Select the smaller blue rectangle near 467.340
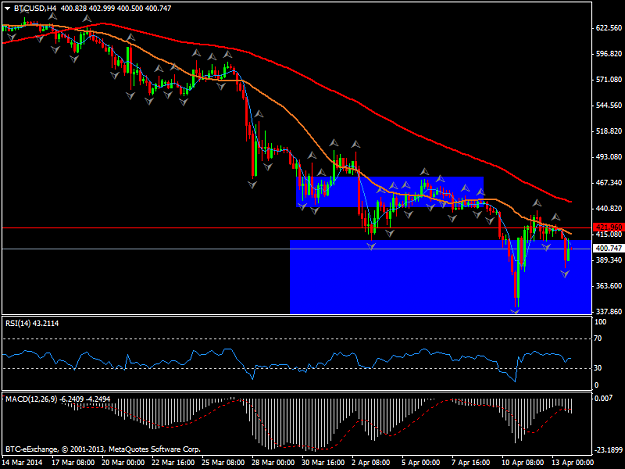Screen dimensions: 625x469 coord(390,192)
